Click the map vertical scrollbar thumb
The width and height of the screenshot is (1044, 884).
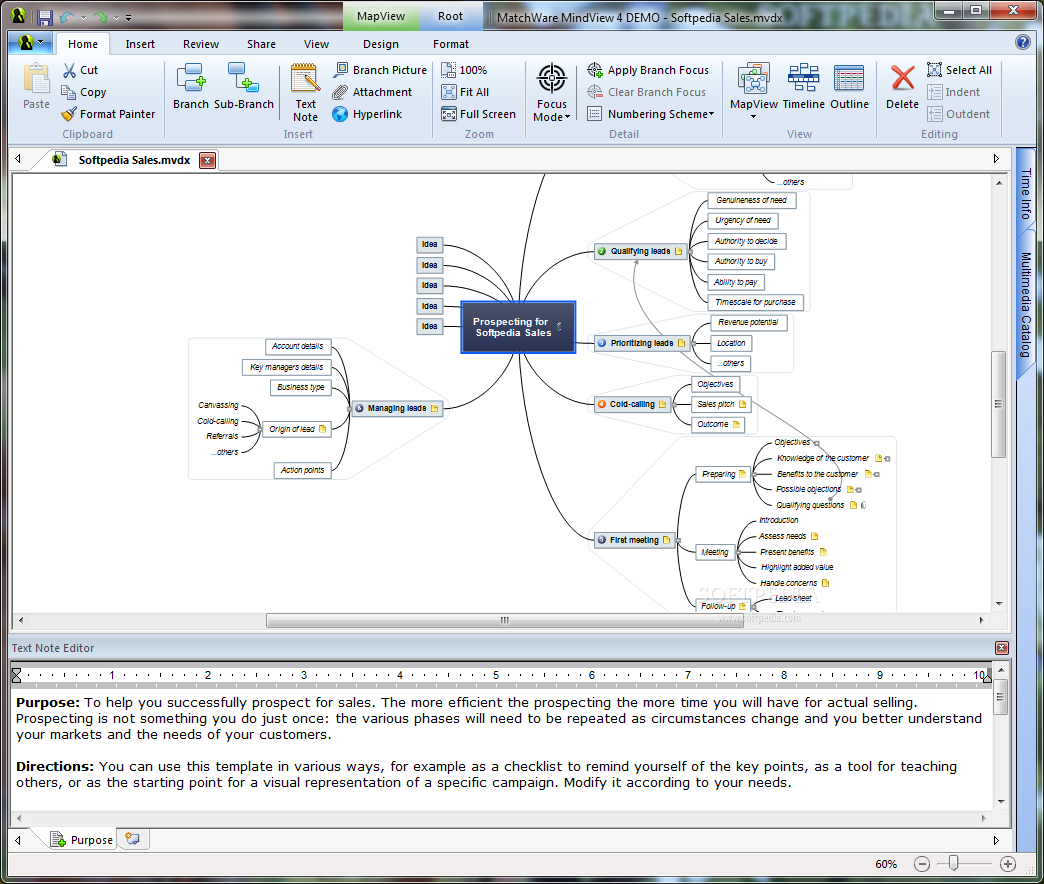pos(998,404)
